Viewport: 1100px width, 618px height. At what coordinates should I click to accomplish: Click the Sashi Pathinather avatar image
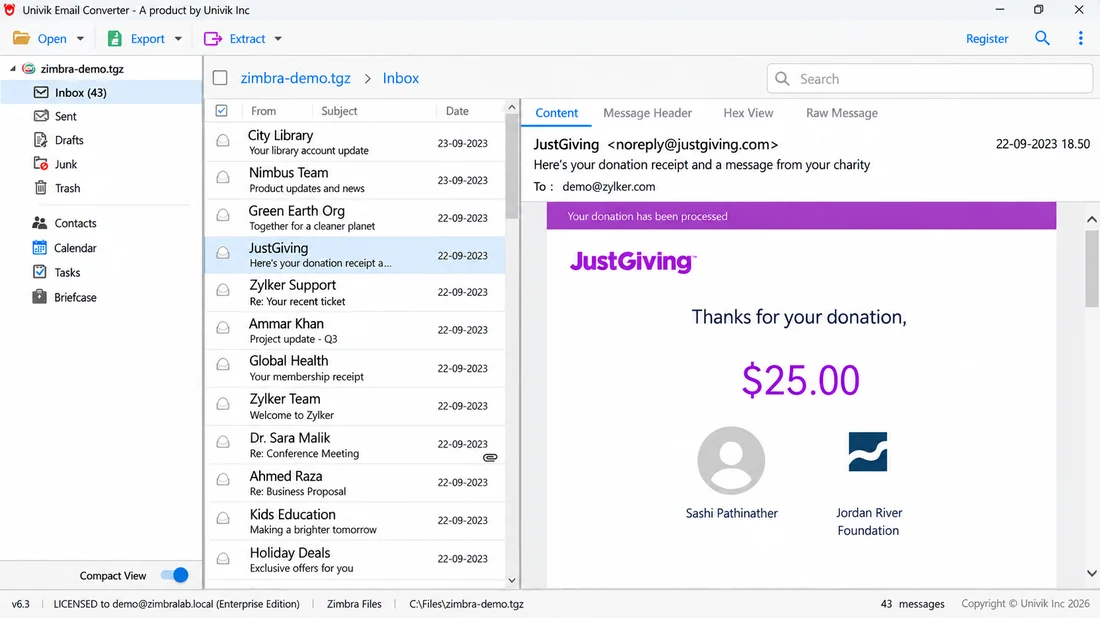[x=731, y=461]
